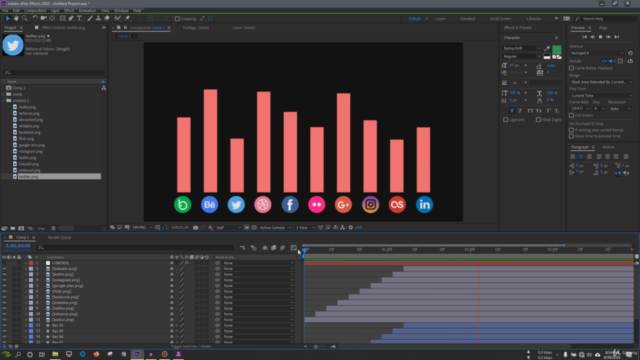Select the Roto Brush tool
The width and height of the screenshot is (640, 360).
click(118, 18)
